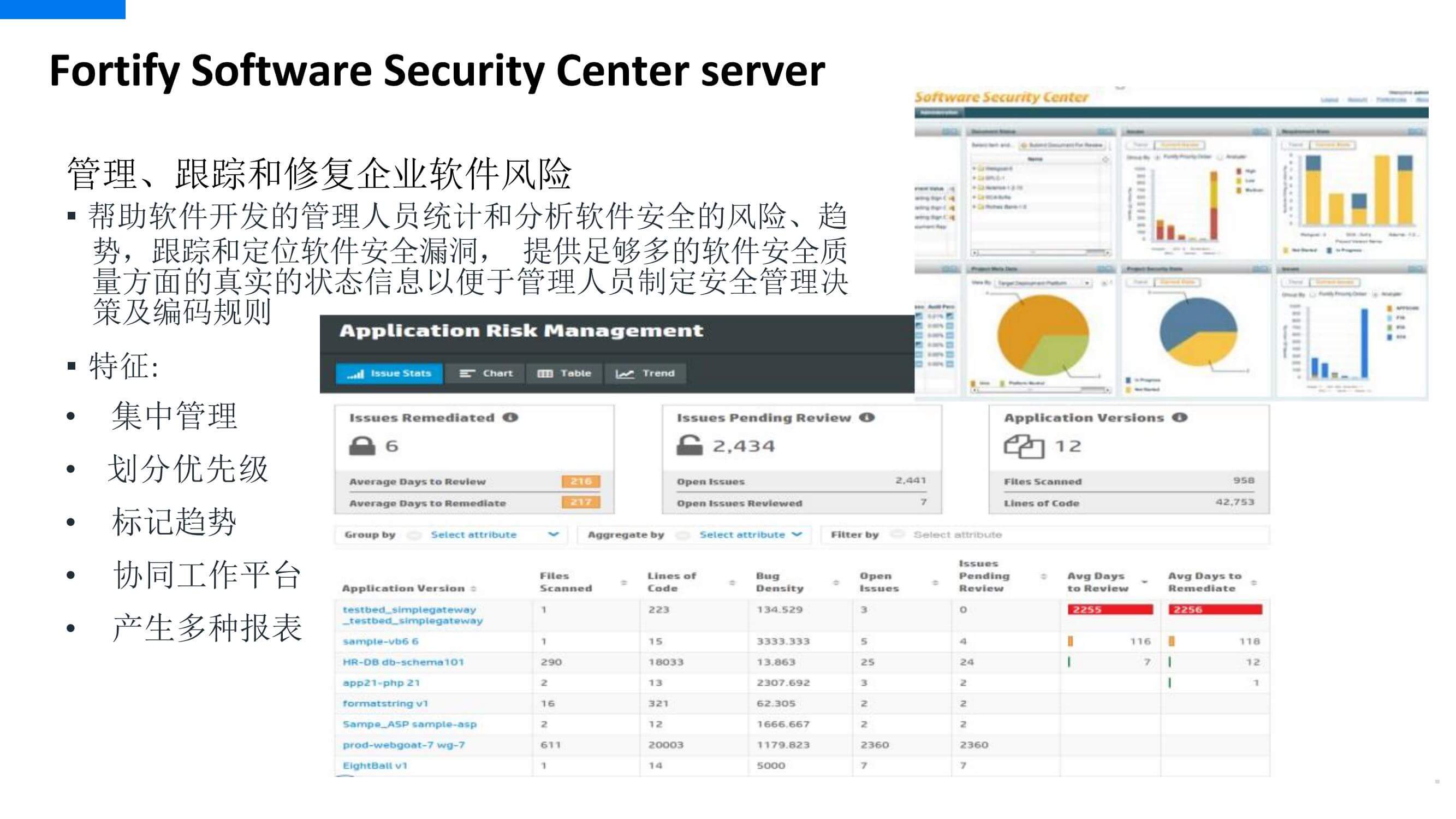Open formatstring v1 link
This screenshot has height=819, width=1456.
pyautogui.click(x=385, y=703)
